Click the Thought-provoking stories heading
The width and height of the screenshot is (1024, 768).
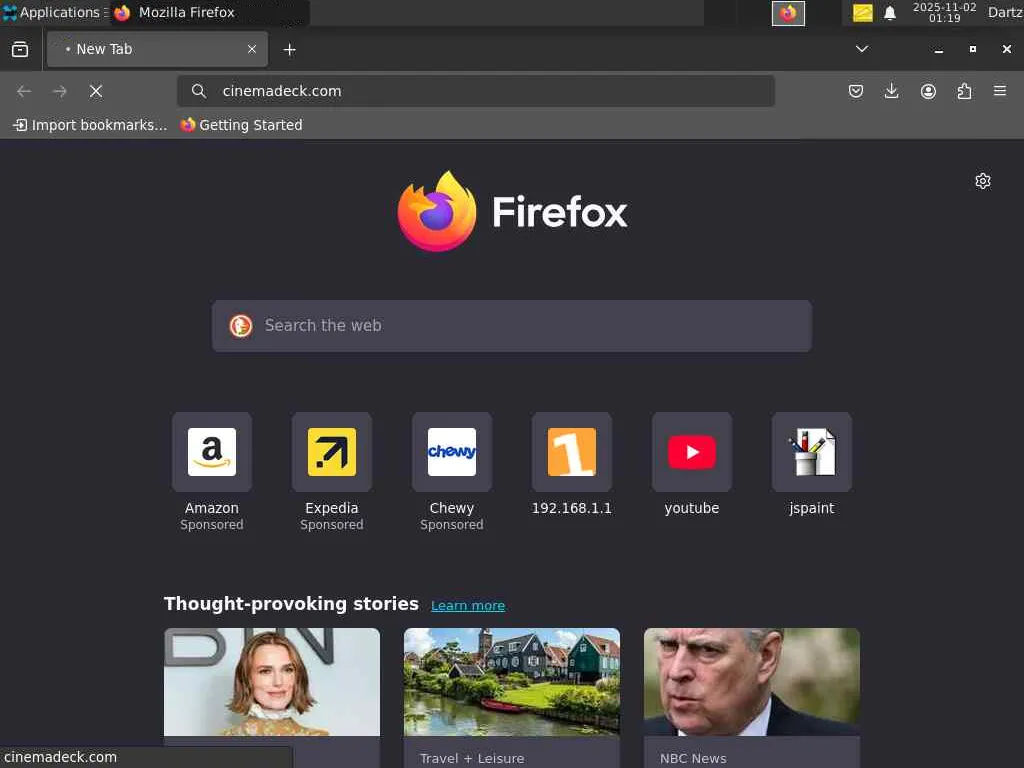click(291, 604)
